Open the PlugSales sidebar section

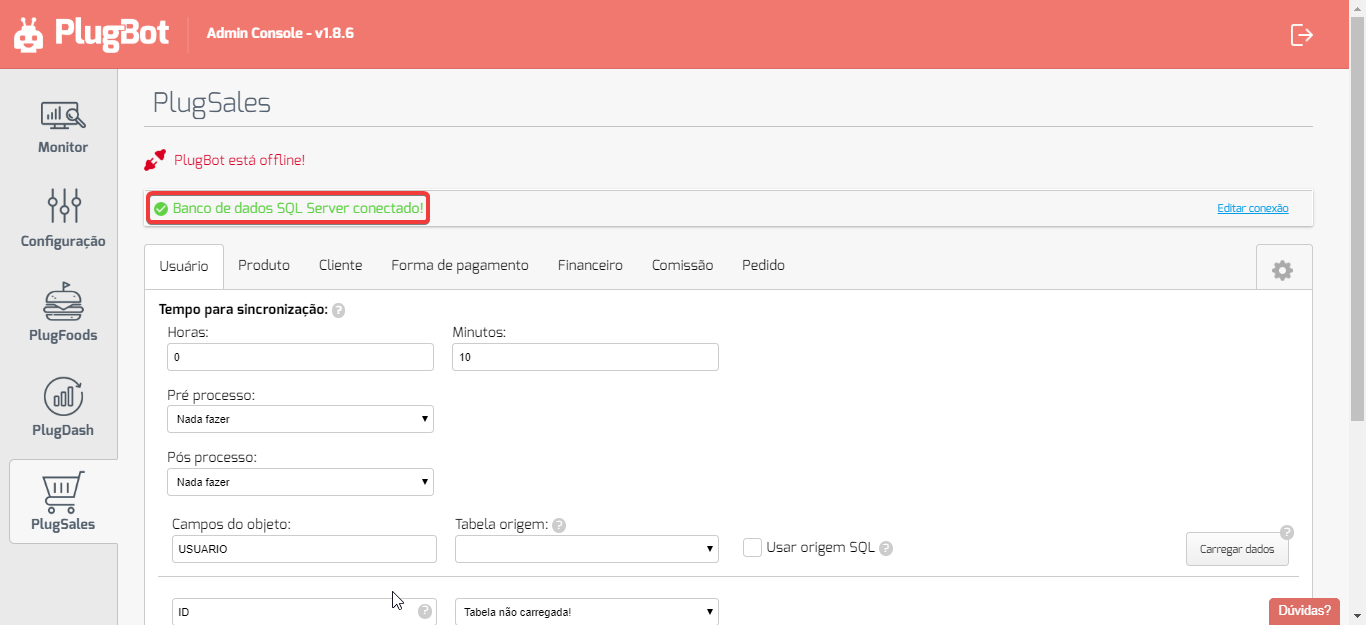click(63, 501)
